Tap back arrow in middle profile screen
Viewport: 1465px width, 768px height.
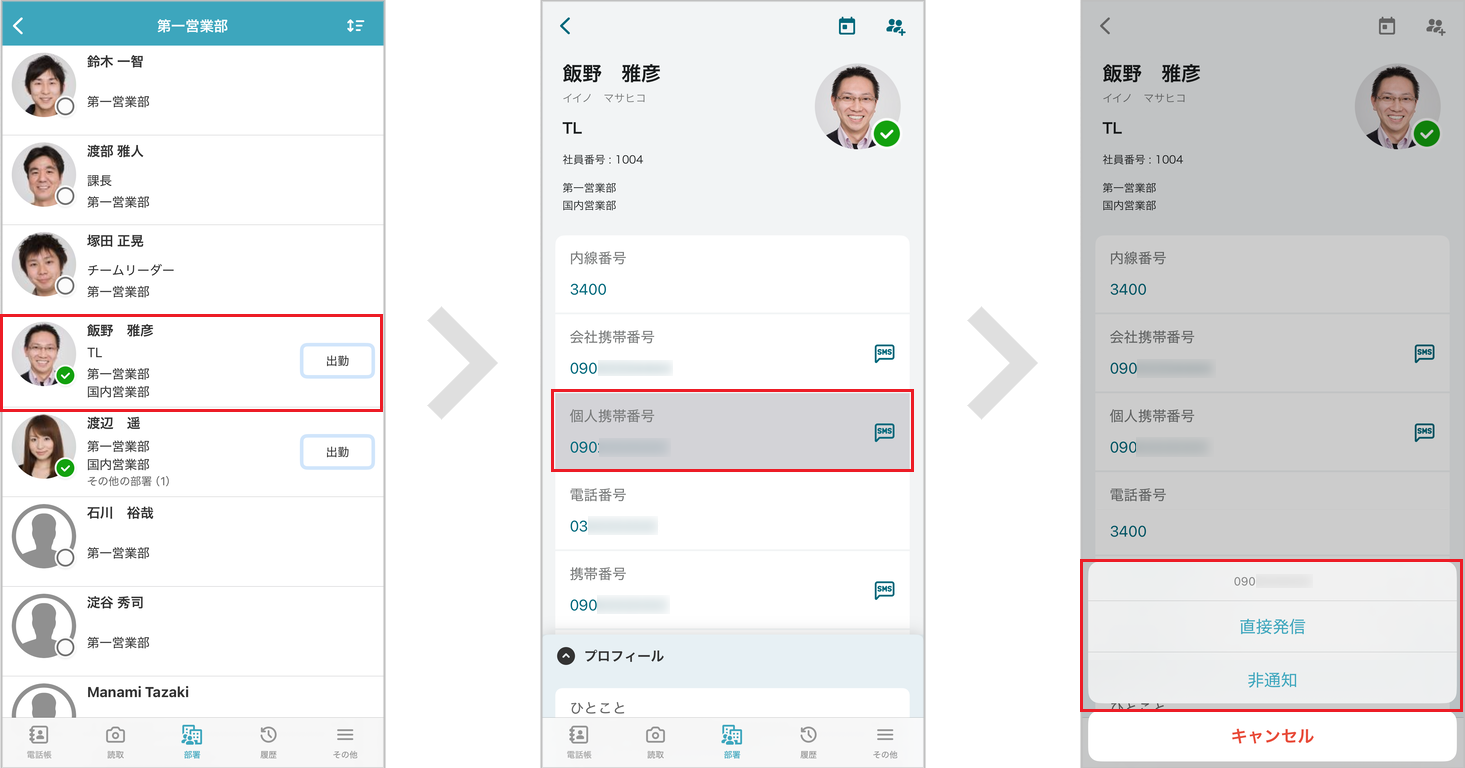[x=566, y=26]
